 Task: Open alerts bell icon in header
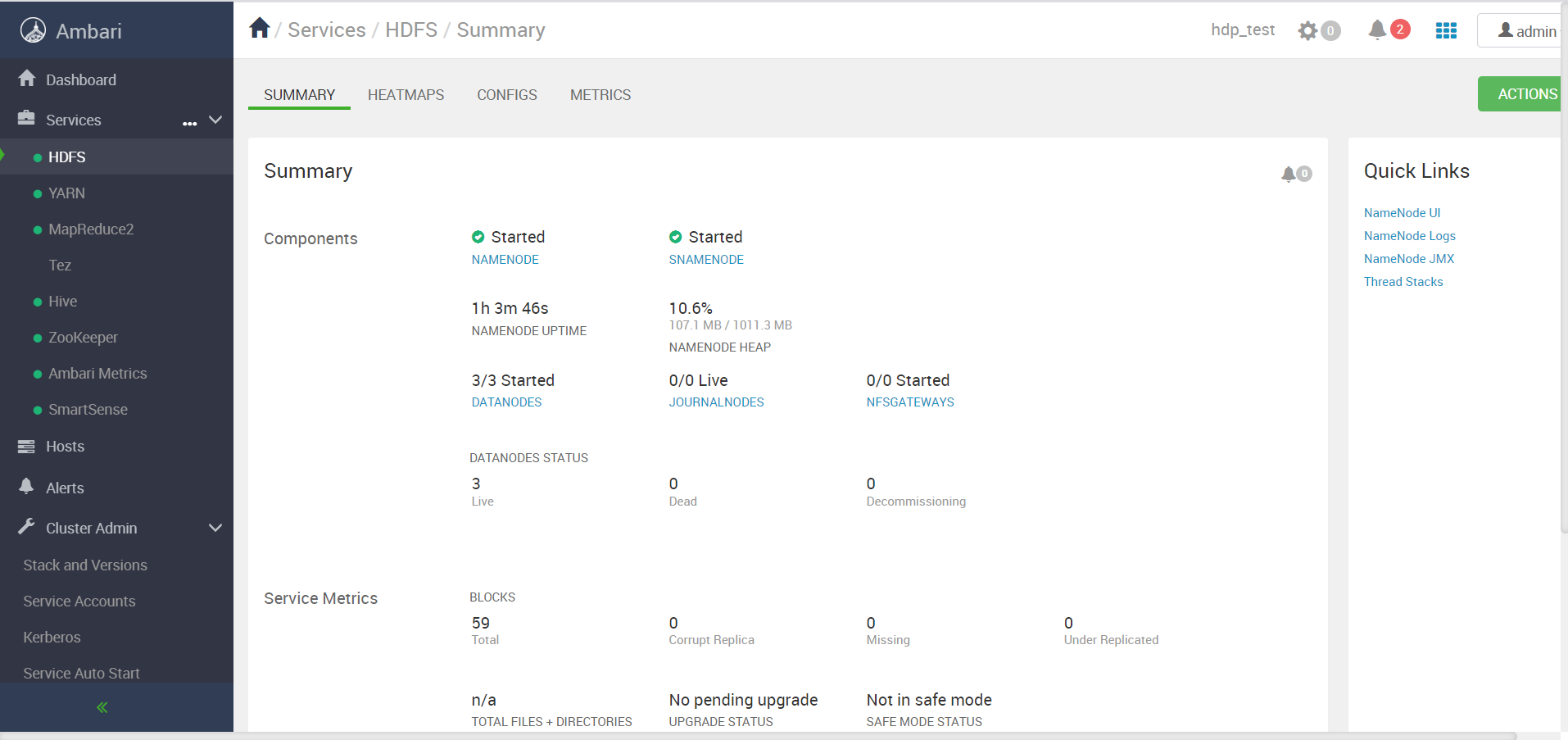(x=1377, y=30)
